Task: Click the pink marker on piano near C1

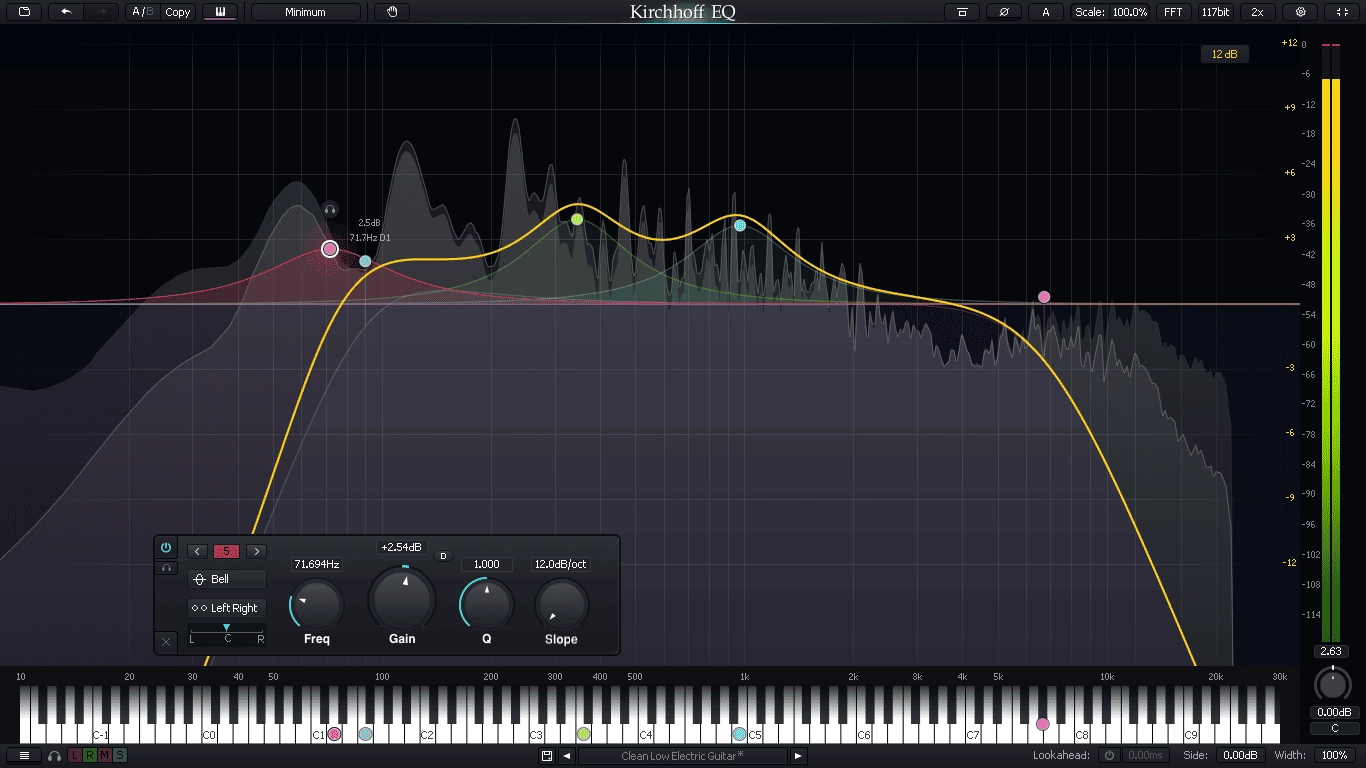Action: click(x=335, y=734)
